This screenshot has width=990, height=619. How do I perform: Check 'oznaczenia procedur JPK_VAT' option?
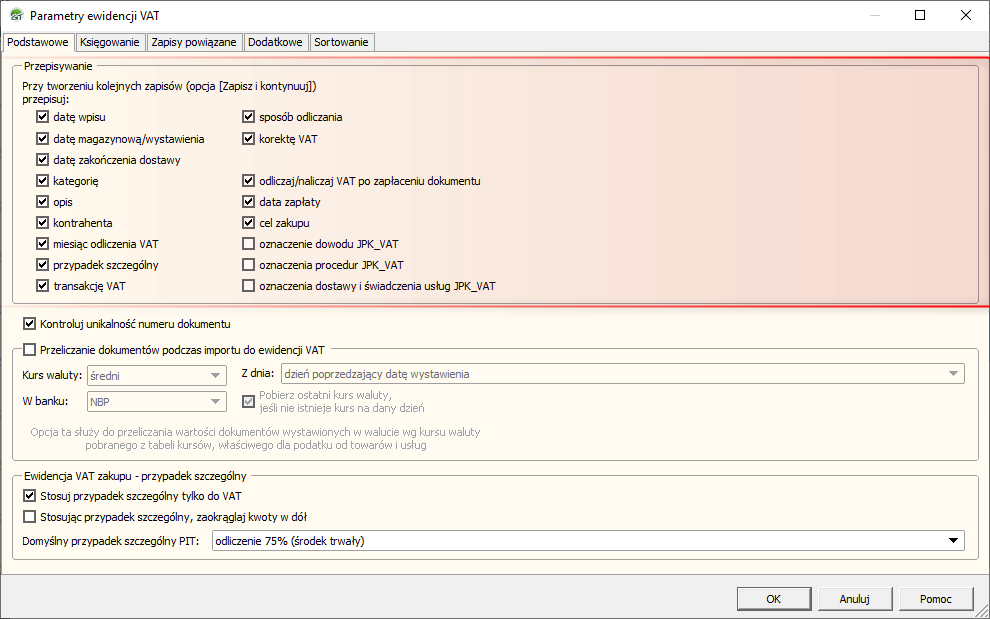249,265
